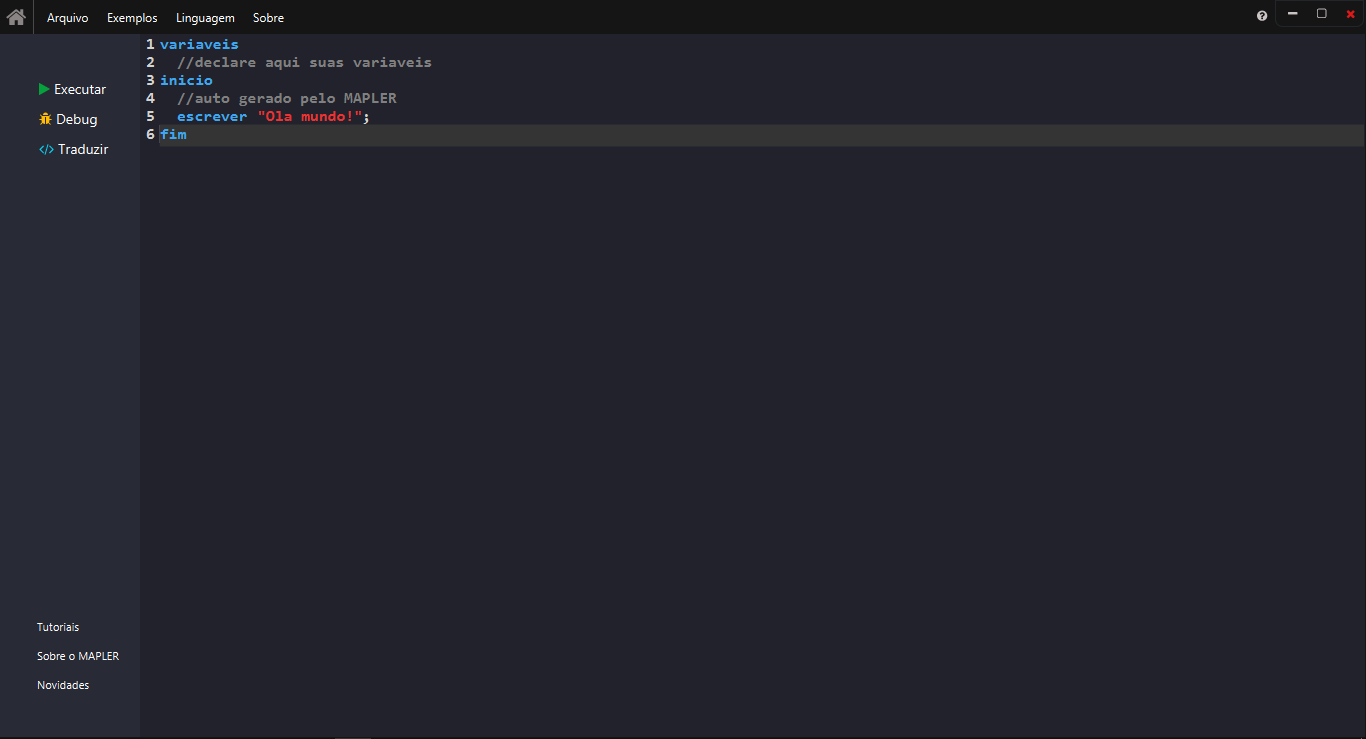Click the green Executar play icon

[x=44, y=89]
